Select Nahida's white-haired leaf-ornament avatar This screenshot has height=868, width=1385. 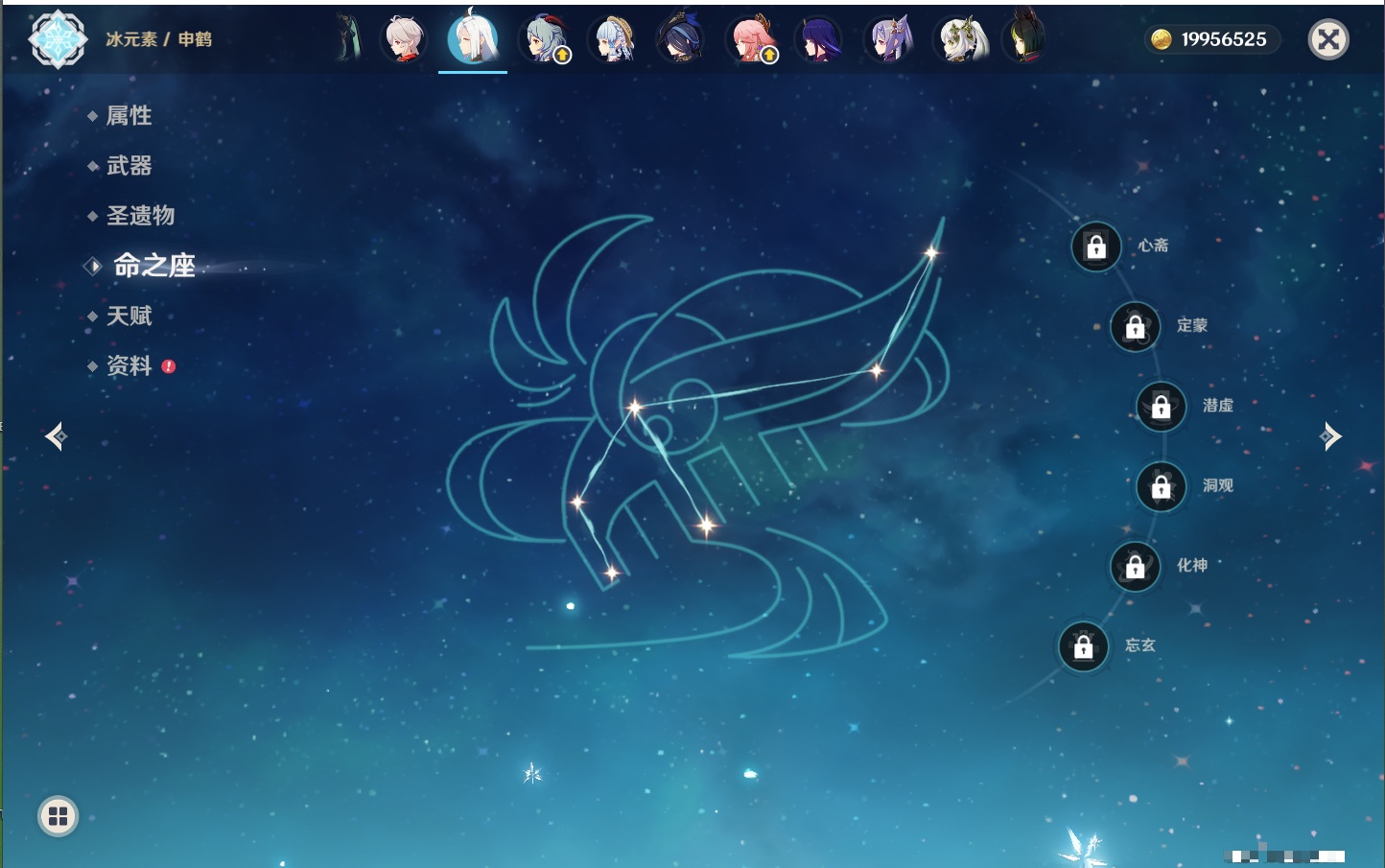point(959,39)
